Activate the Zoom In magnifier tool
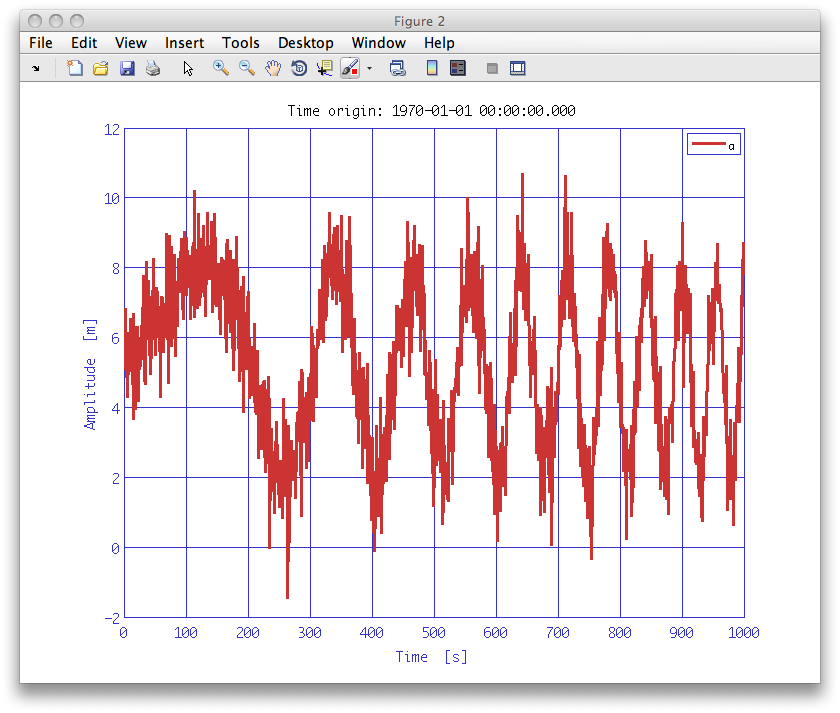This screenshot has height=713, width=840. [x=221, y=68]
